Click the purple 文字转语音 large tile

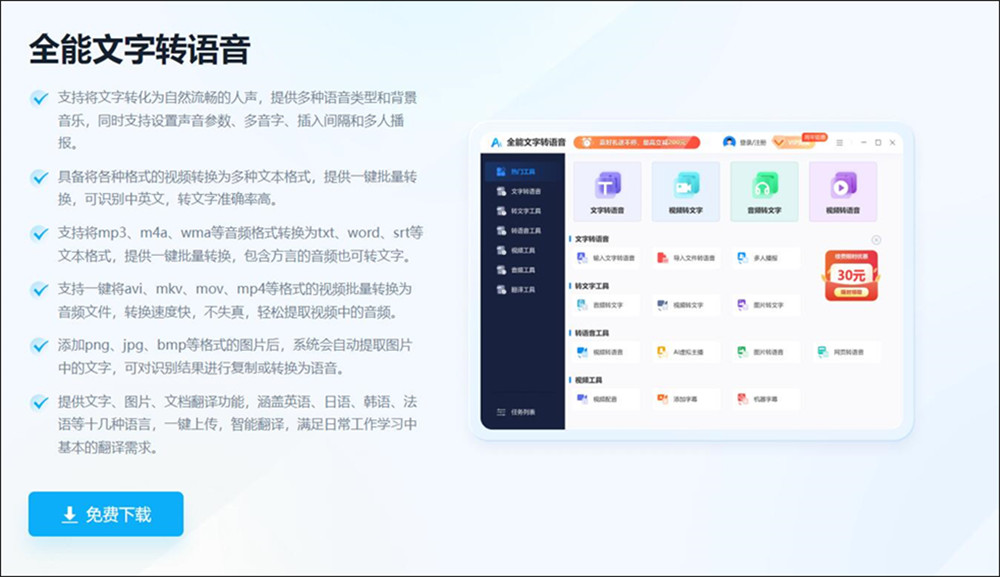607,191
